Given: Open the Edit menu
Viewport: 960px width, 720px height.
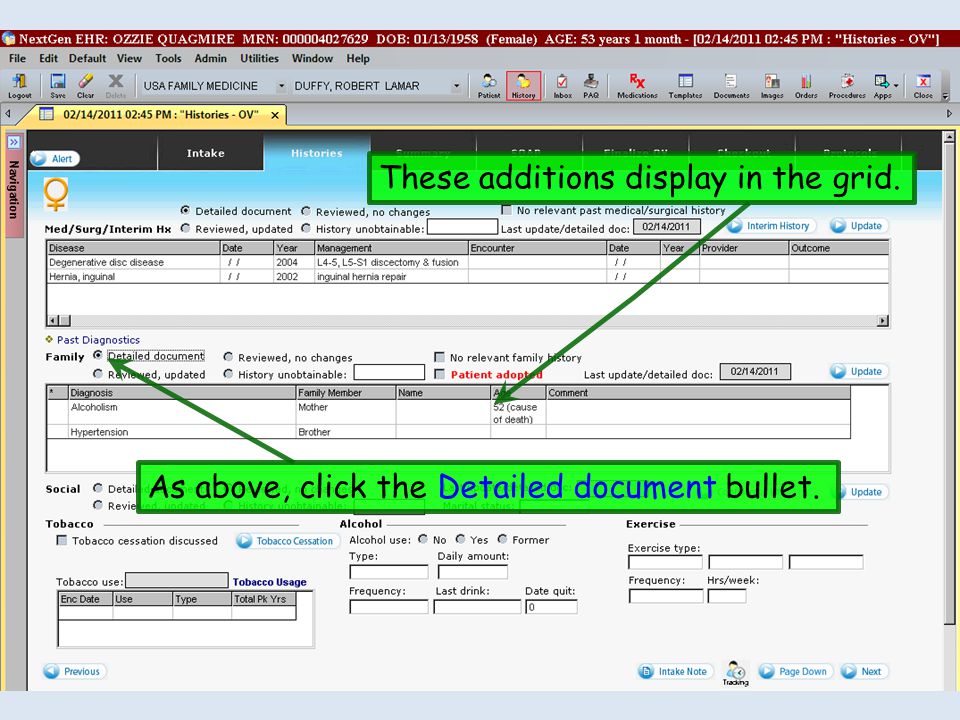Looking at the screenshot, I should [48, 58].
